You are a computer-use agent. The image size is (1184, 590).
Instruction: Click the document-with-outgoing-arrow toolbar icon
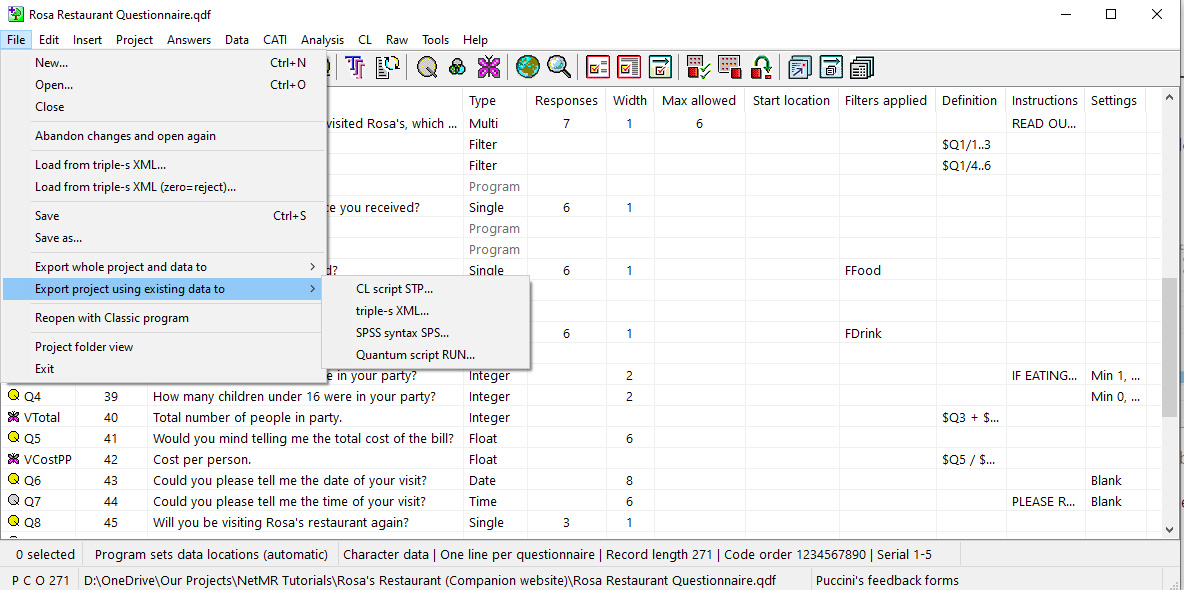(800, 67)
